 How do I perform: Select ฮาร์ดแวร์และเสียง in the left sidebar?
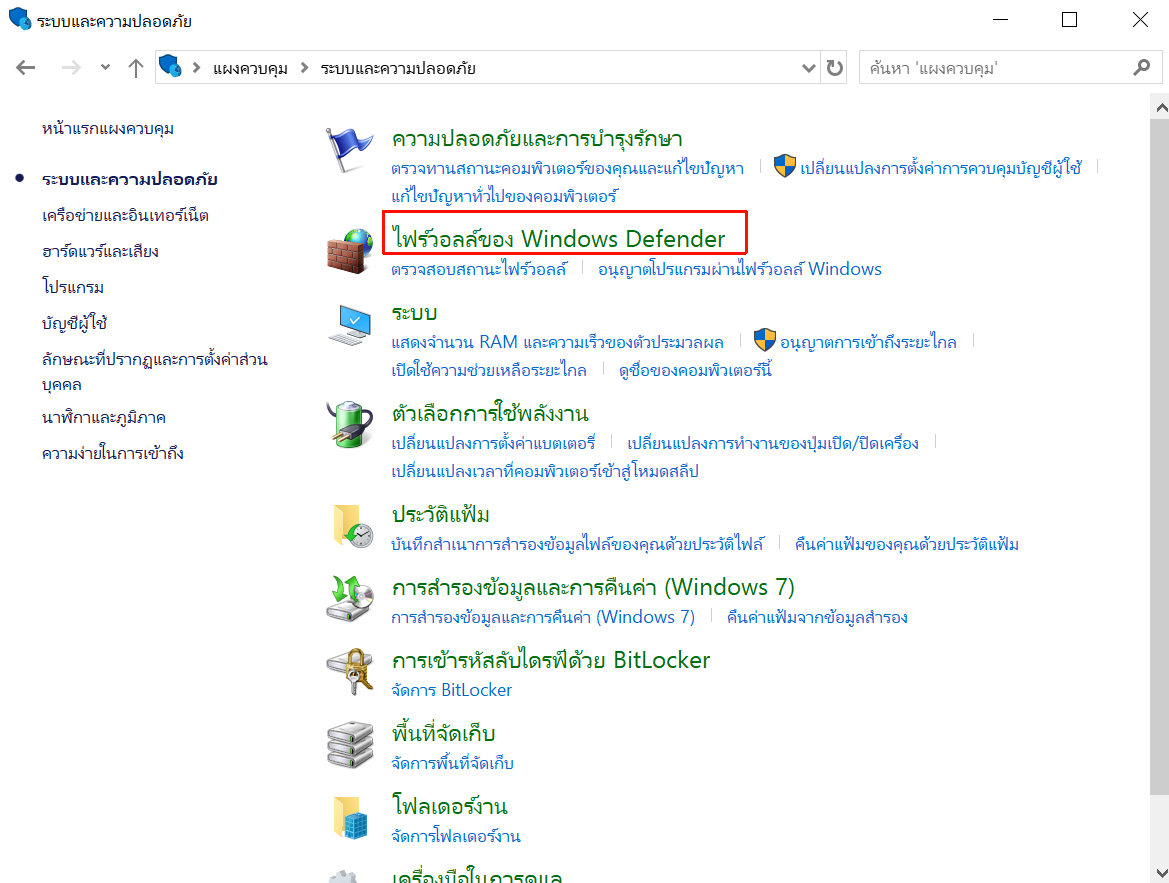[100, 251]
